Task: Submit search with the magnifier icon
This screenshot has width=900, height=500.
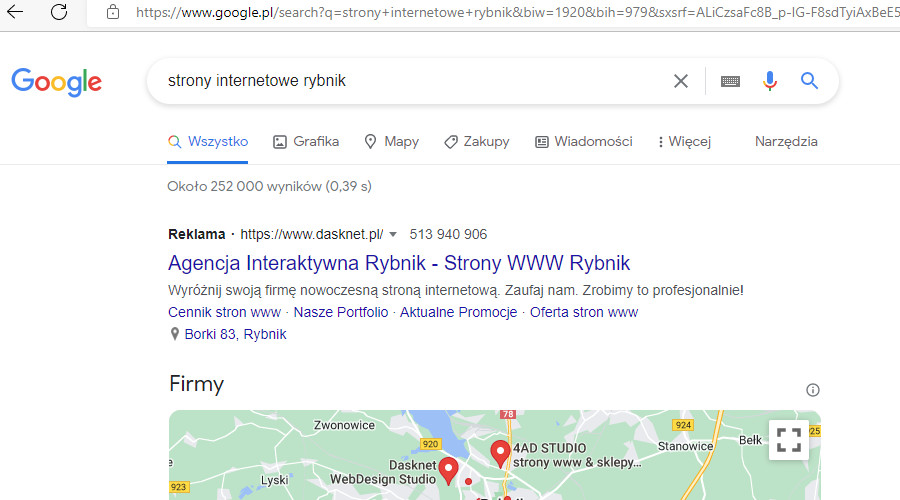Action: tap(809, 80)
